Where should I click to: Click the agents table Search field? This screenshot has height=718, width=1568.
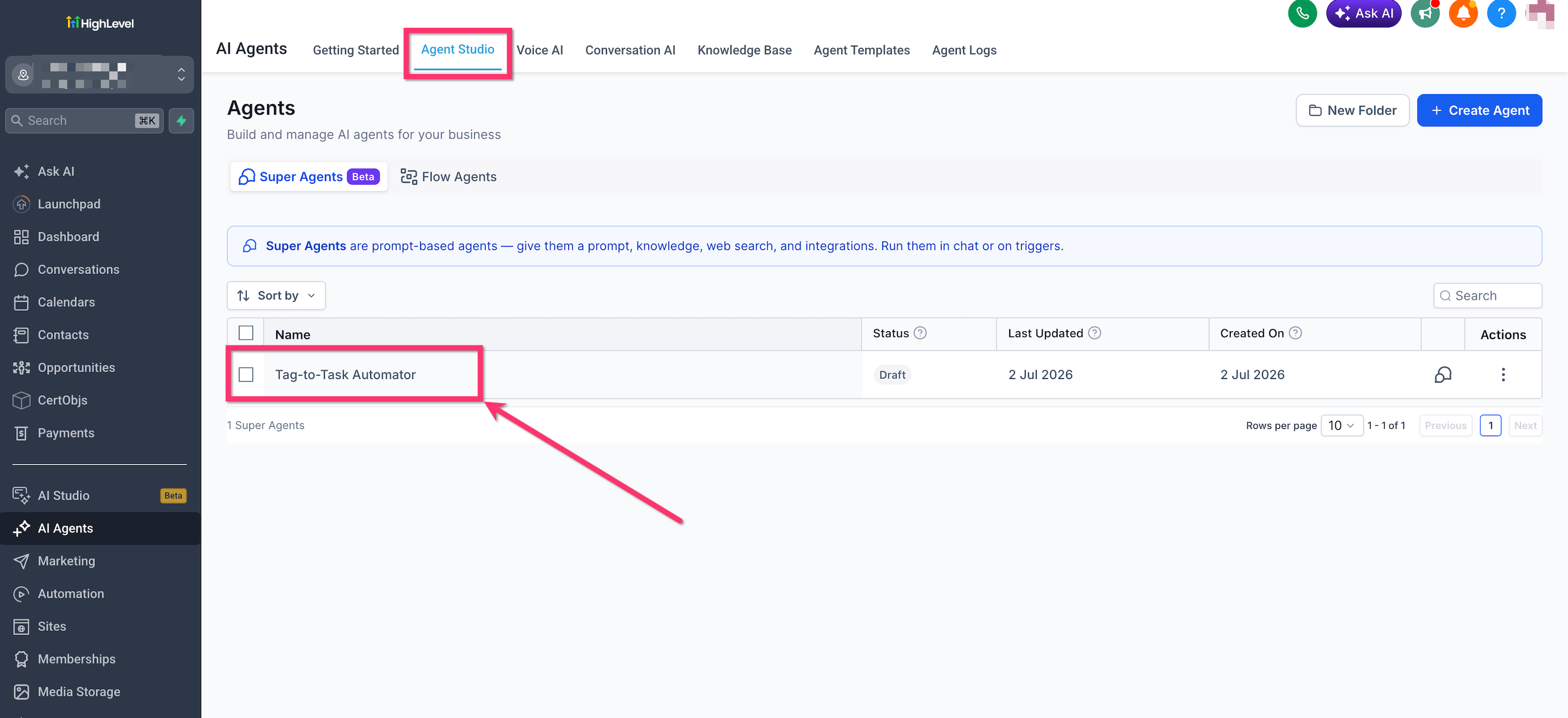pos(1487,295)
